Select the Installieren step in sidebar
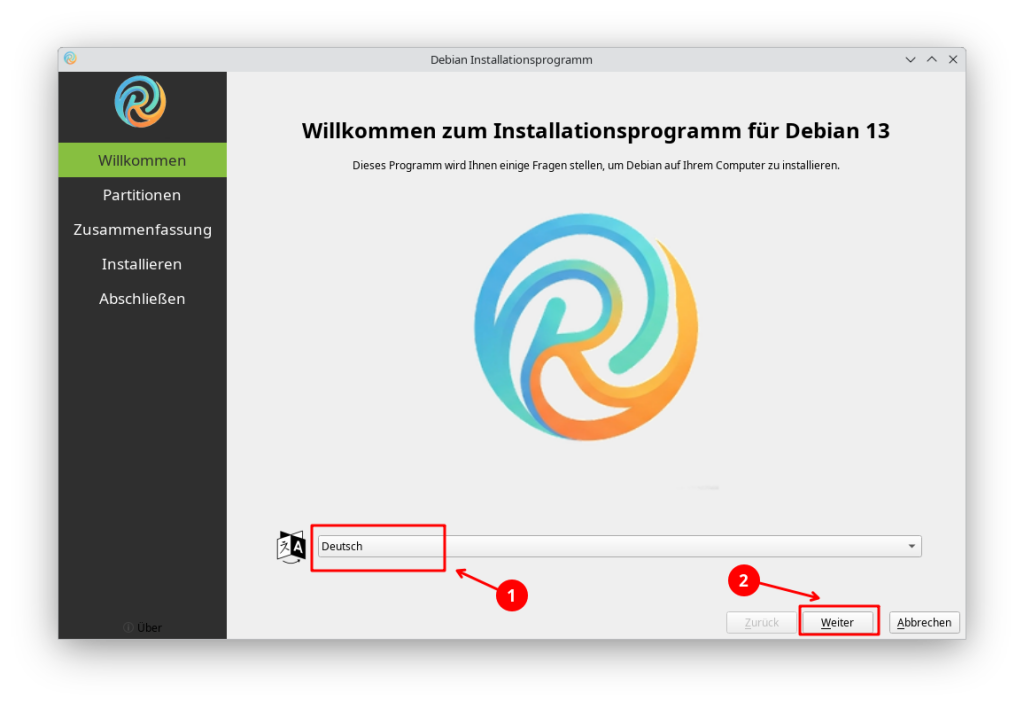The image size is (1024, 708). coord(142,264)
